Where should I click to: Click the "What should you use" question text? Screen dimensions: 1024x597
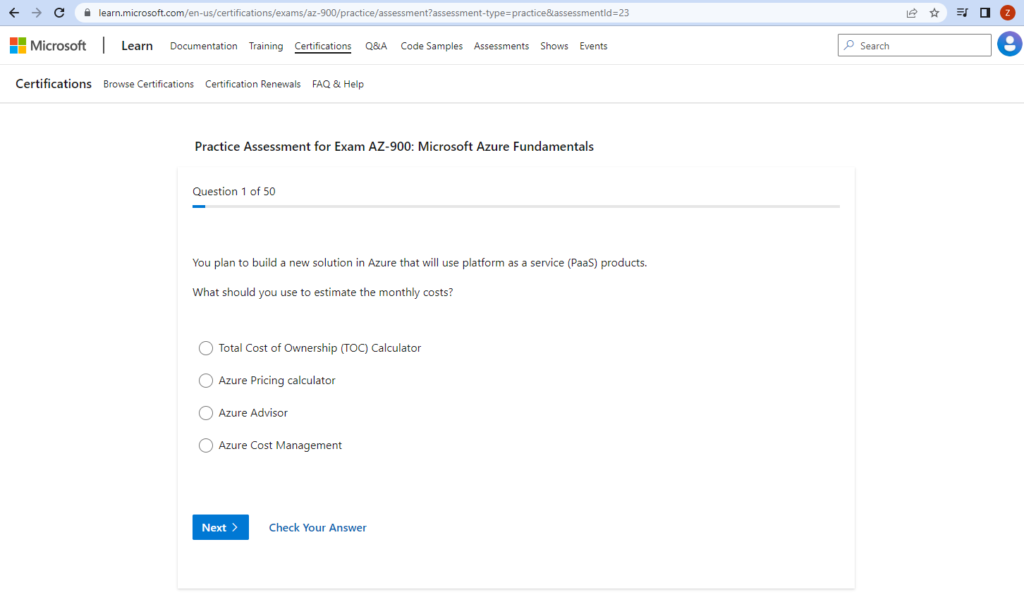(x=323, y=292)
